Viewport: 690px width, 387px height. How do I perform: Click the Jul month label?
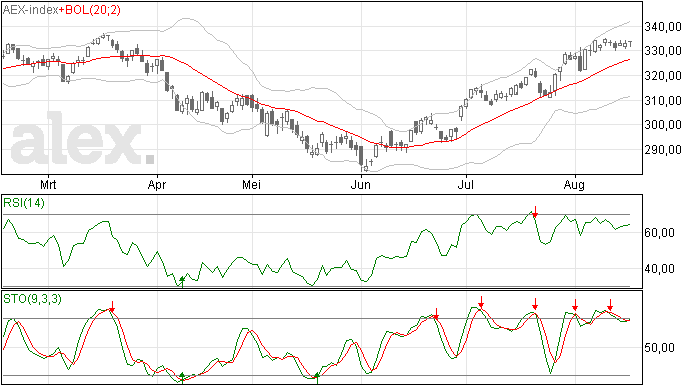pyautogui.click(x=466, y=184)
